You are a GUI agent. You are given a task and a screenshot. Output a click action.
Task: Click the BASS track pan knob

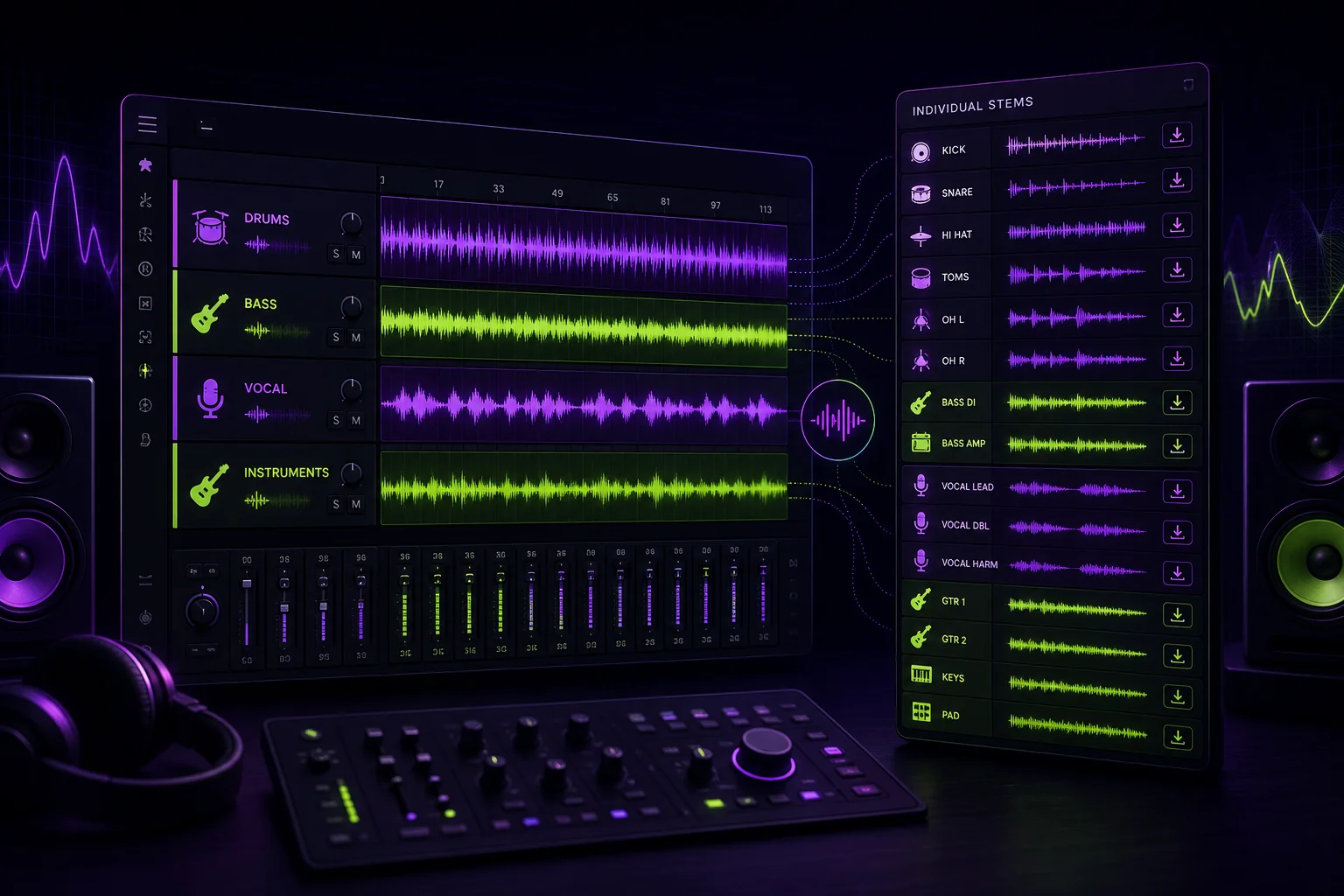[351, 306]
